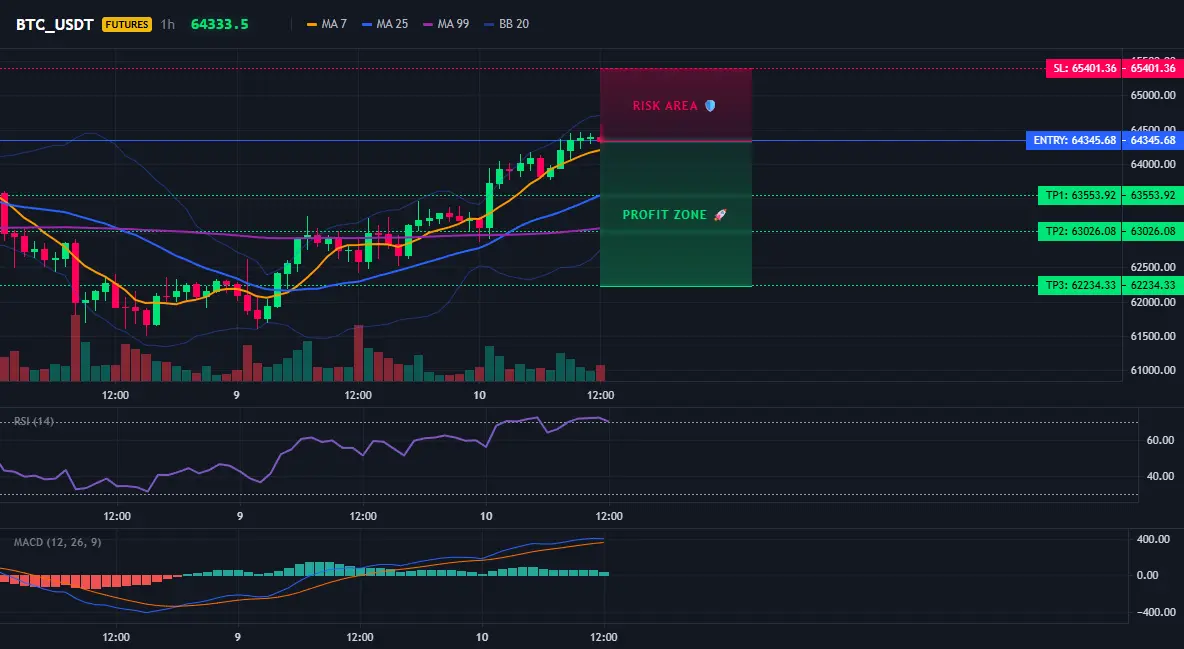Select the TP2: 63026.08 label
This screenshot has width=1184, height=649.
1081,231
